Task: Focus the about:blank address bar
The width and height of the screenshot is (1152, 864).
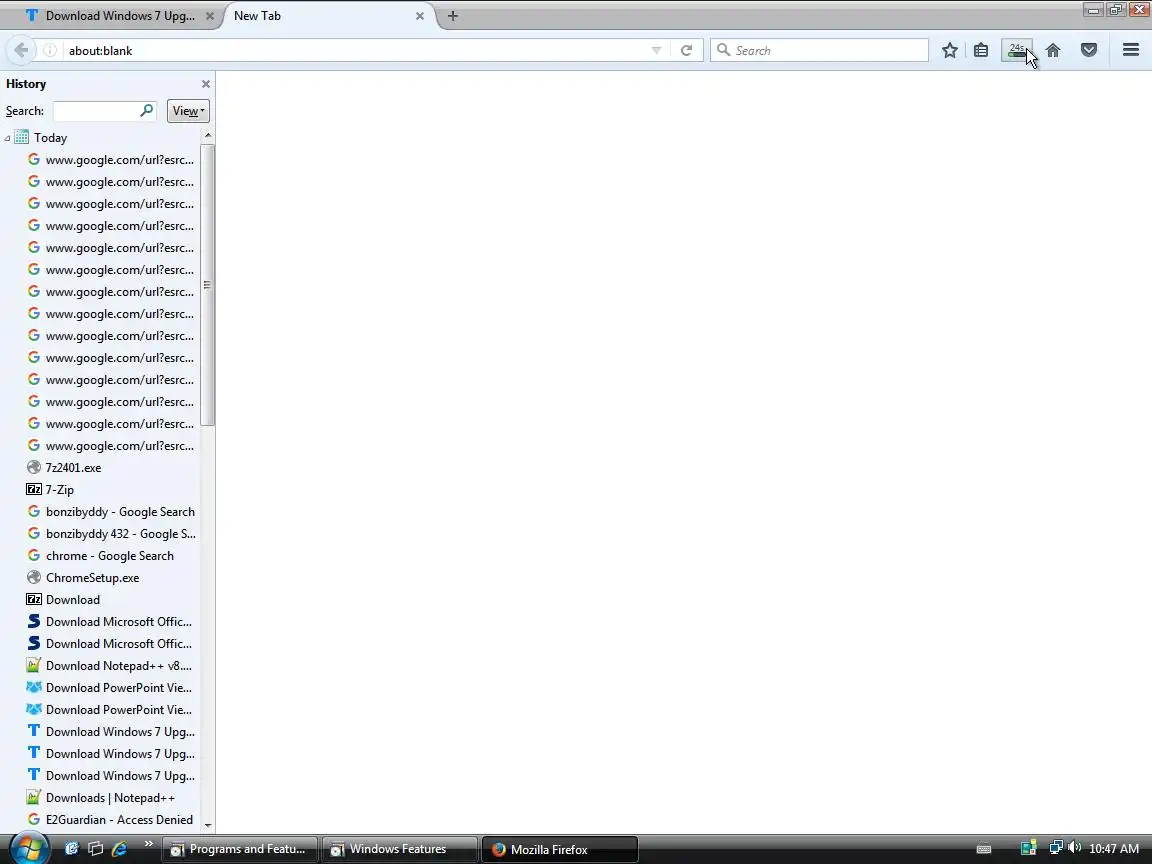Action: (356, 50)
